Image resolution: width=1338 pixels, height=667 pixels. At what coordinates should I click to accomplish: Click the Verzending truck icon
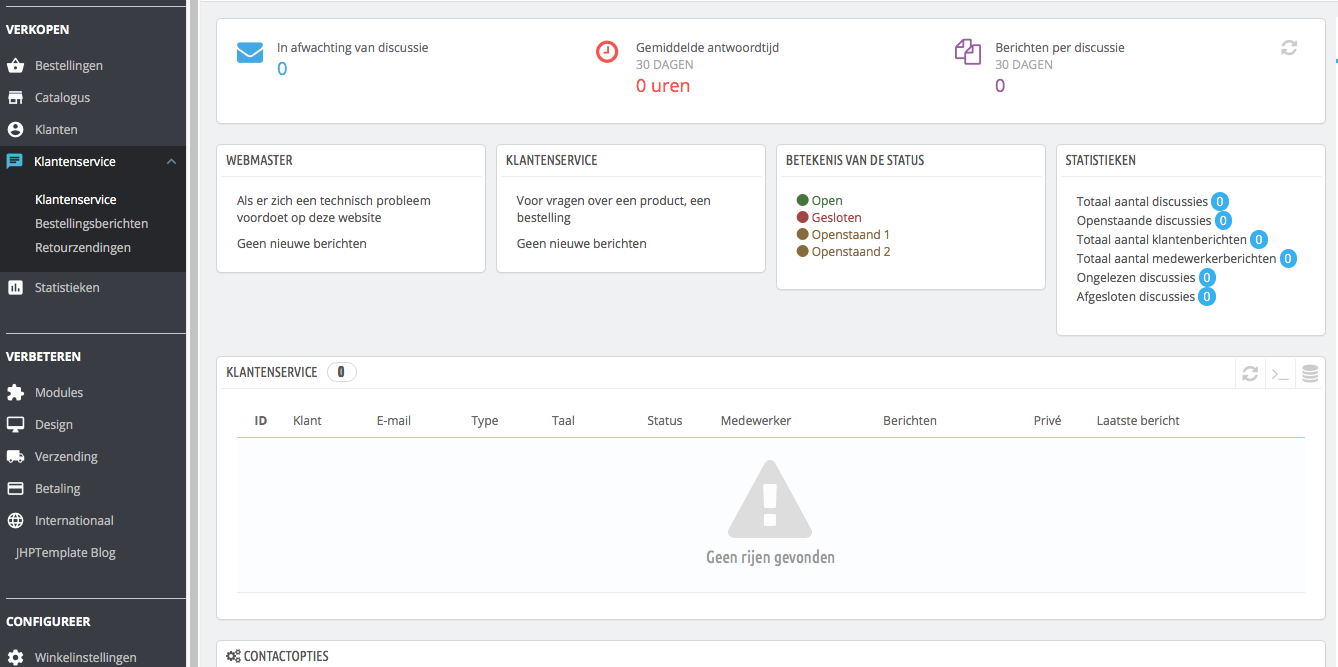click(15, 457)
